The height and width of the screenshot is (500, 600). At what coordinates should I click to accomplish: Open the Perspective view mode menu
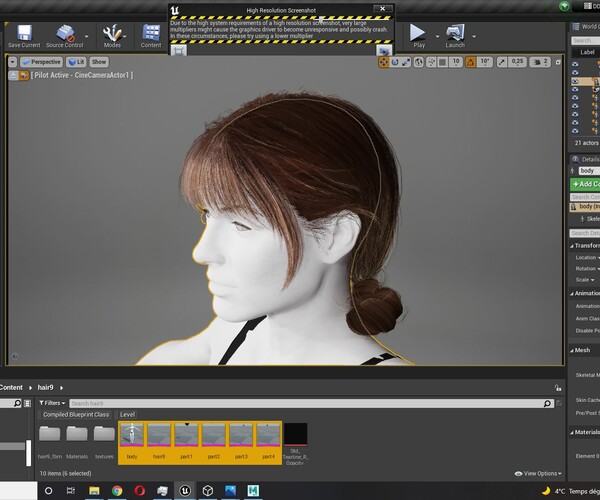click(41, 62)
